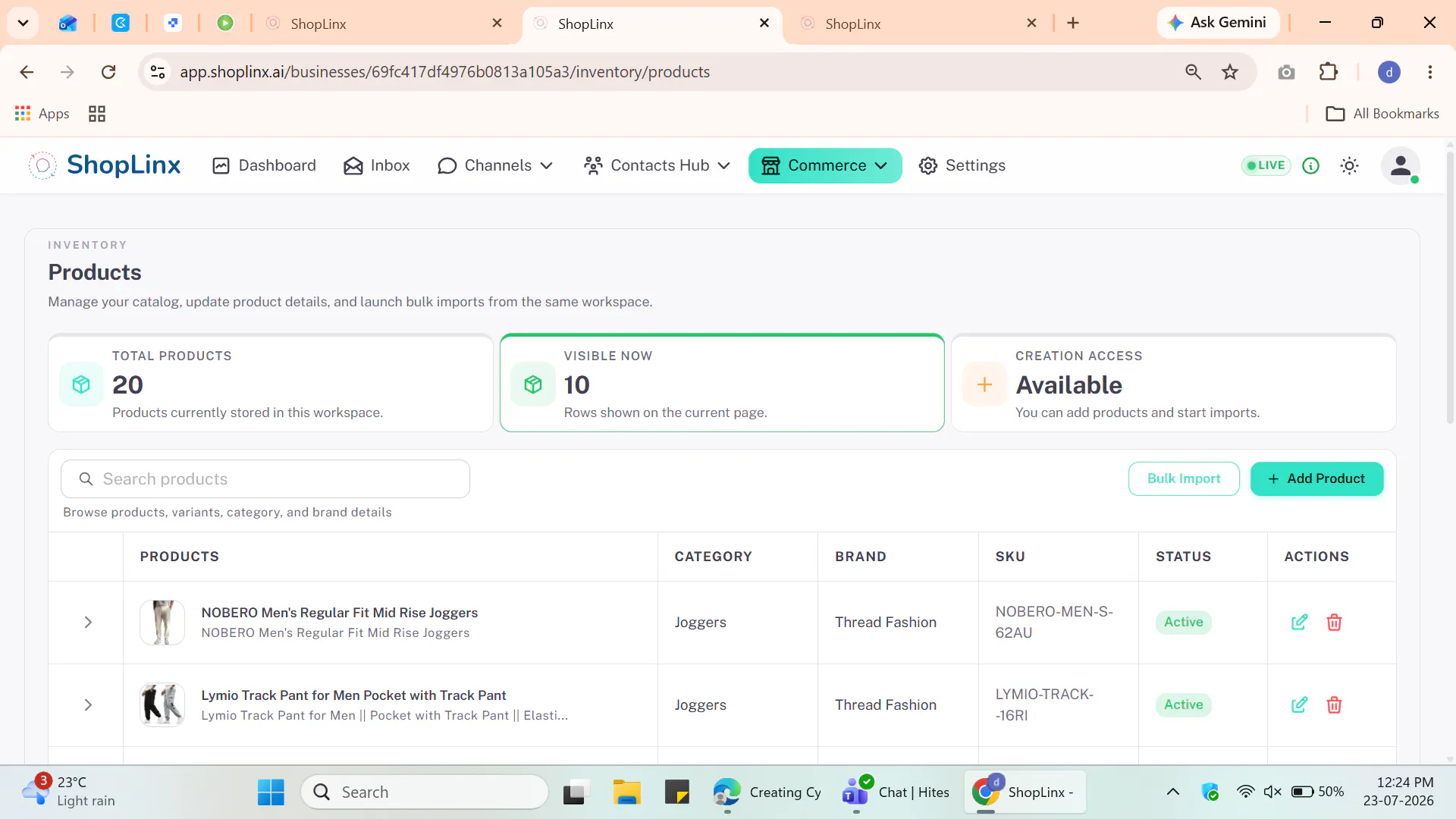Open the All Bookmarks folder

[x=1382, y=114]
